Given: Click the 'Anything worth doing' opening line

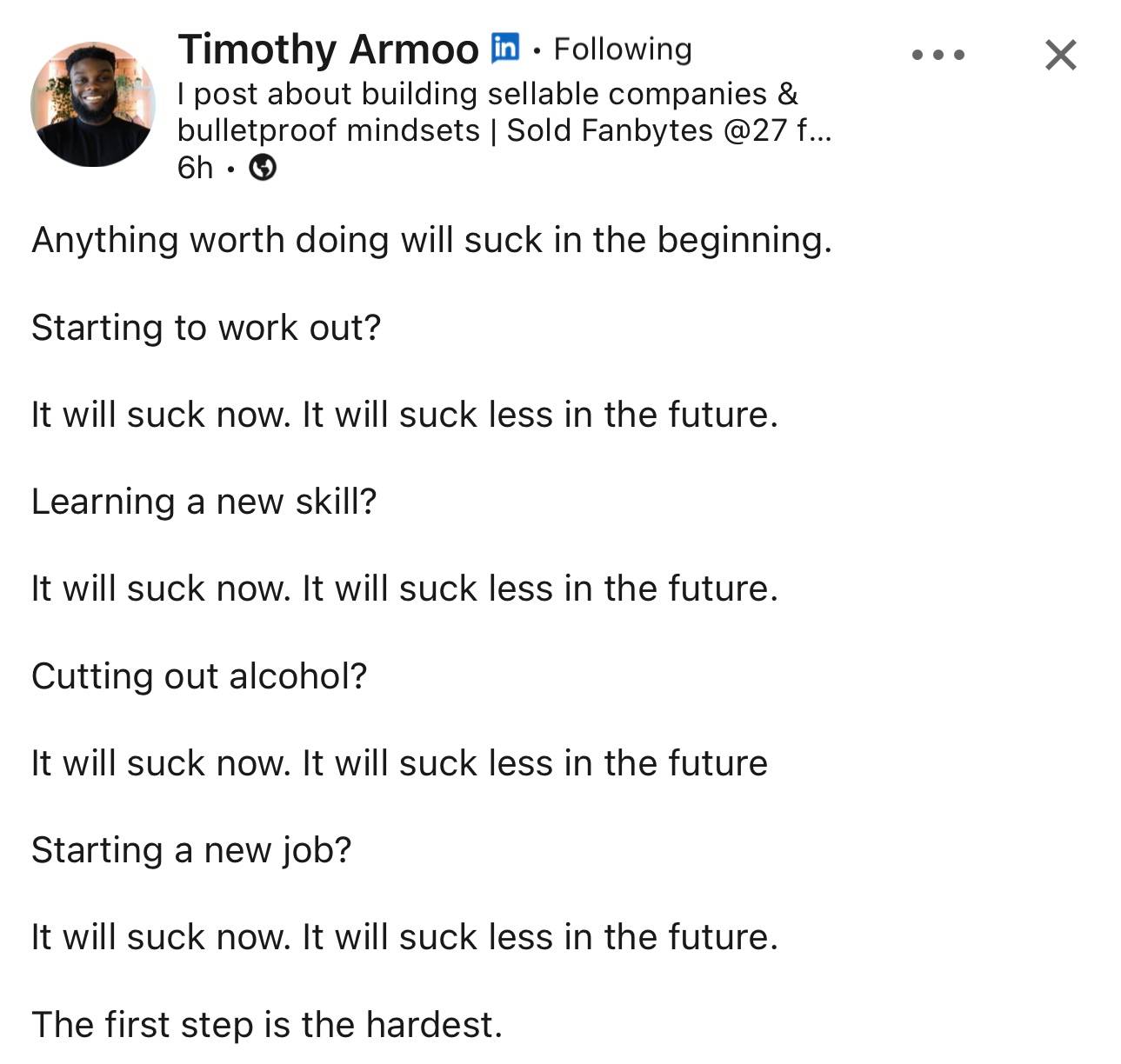Looking at the screenshot, I should coord(431,241).
